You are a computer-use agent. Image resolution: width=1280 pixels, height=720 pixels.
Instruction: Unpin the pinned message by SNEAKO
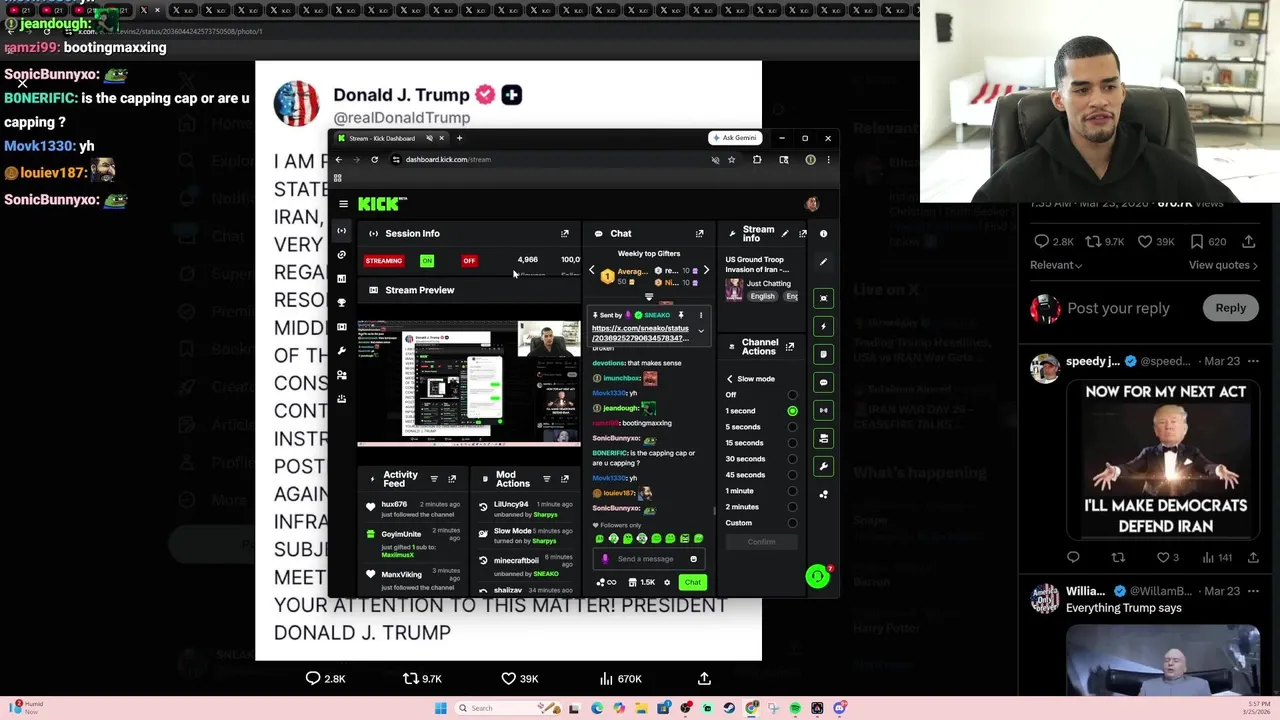point(681,315)
